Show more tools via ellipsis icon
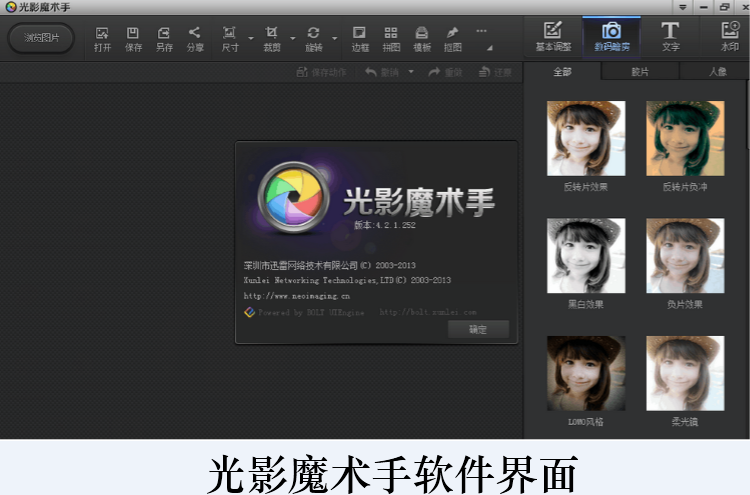The image size is (750, 495). coord(481,31)
